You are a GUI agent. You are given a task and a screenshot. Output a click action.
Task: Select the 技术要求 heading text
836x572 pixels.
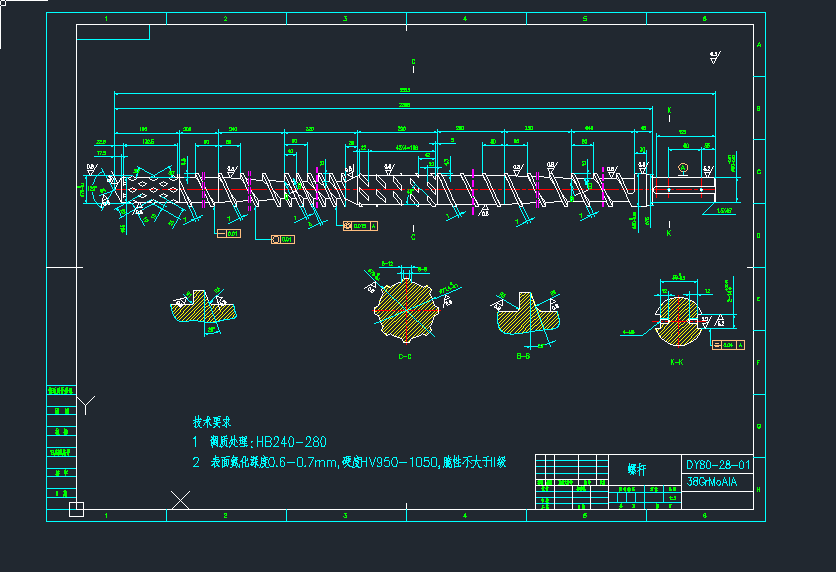212,422
